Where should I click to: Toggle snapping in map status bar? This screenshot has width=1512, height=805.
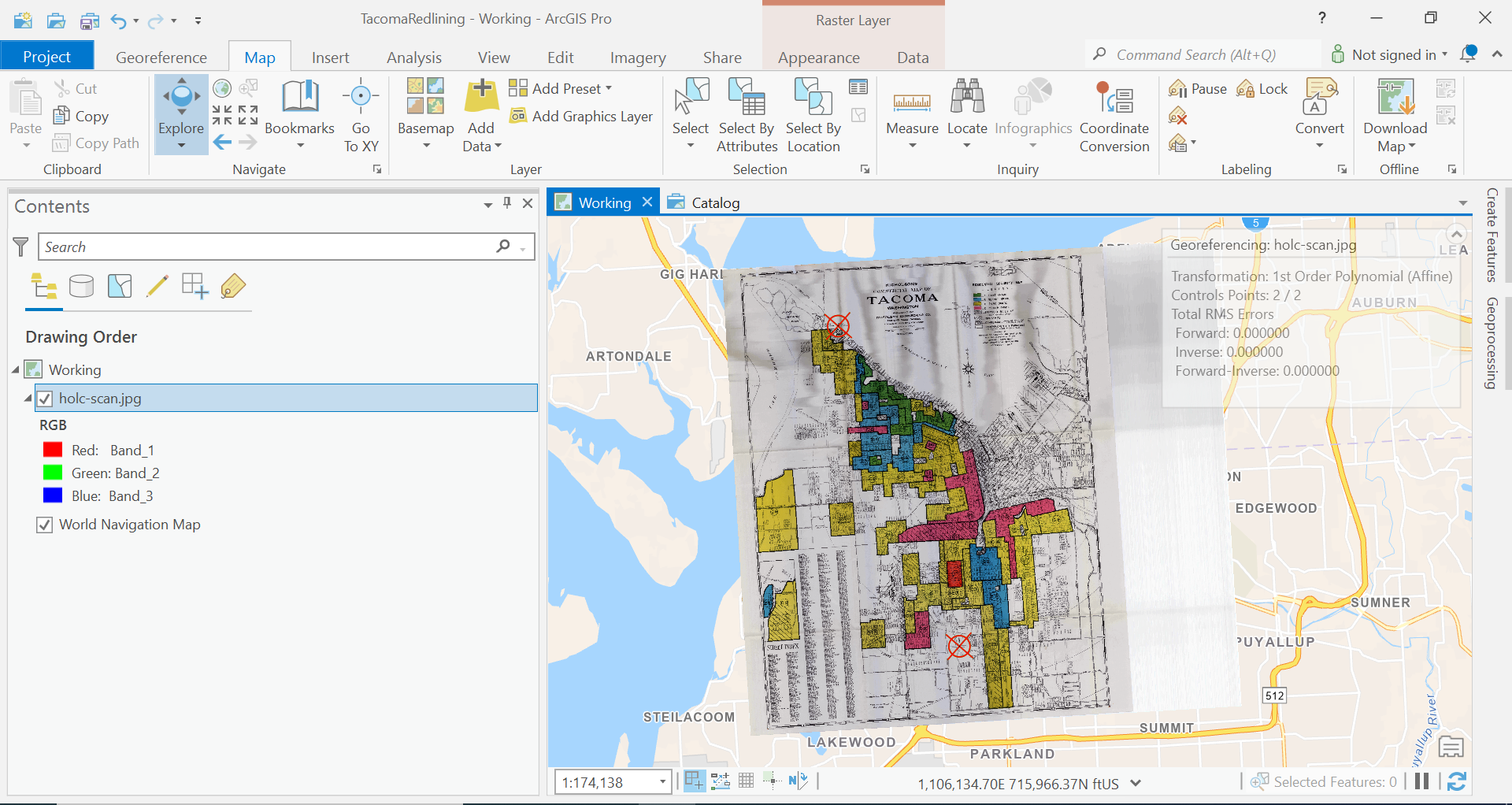(694, 781)
